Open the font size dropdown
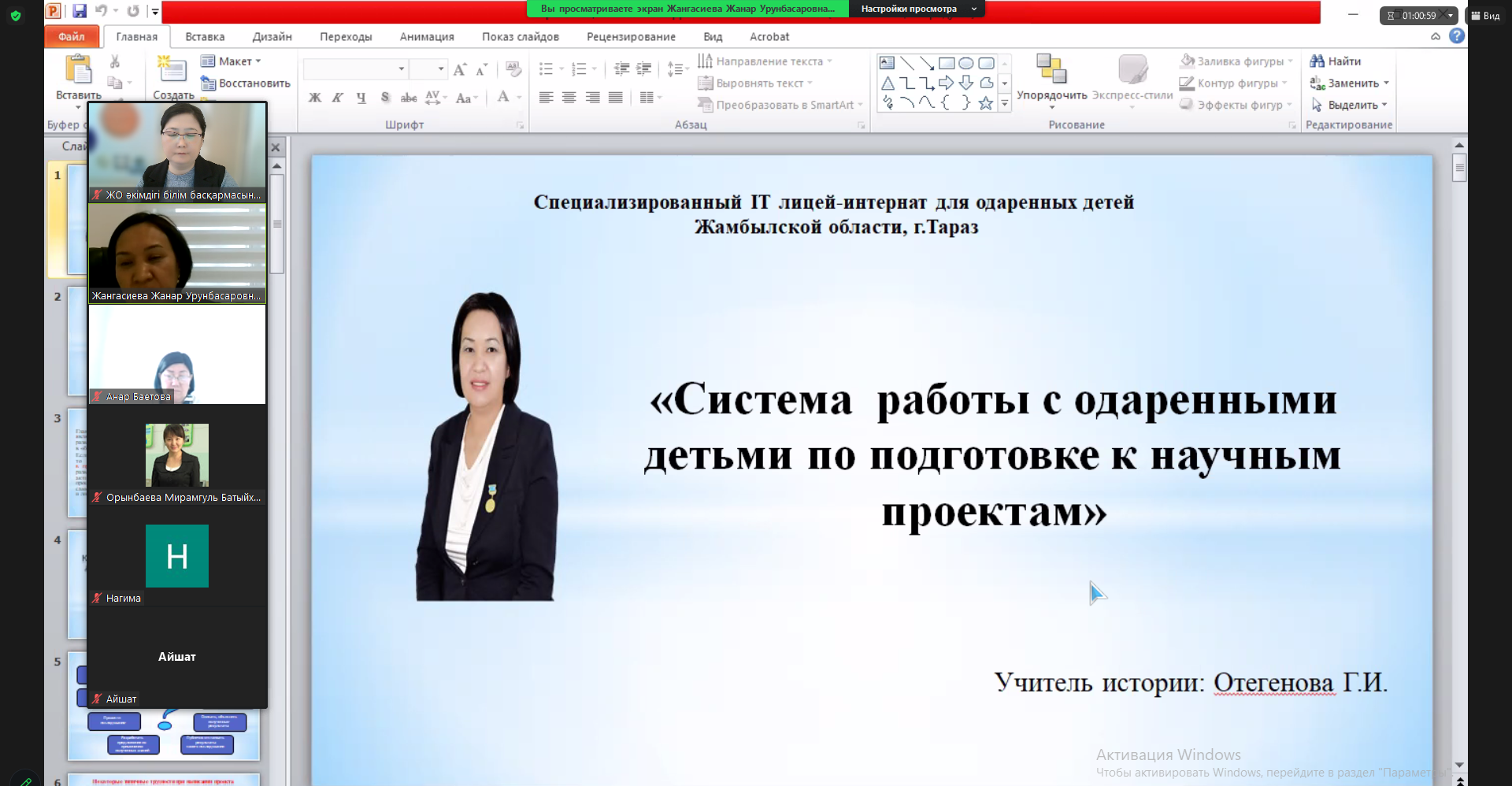1512x786 pixels. coord(441,69)
